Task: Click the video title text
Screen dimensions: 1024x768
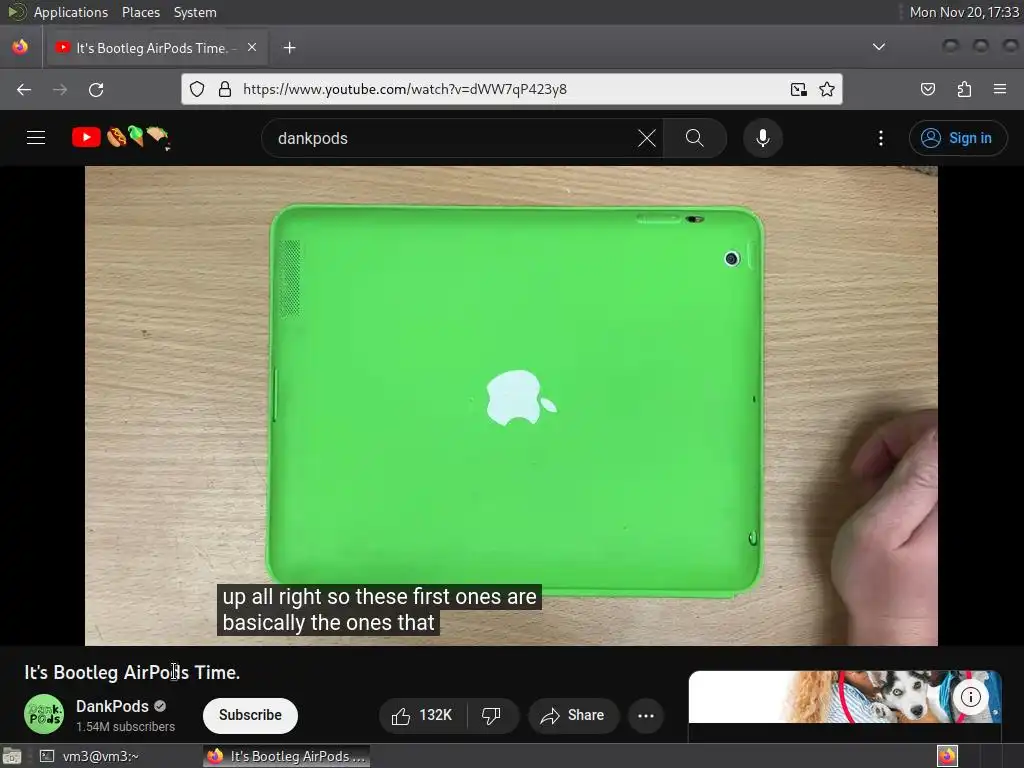Action: pos(132,673)
